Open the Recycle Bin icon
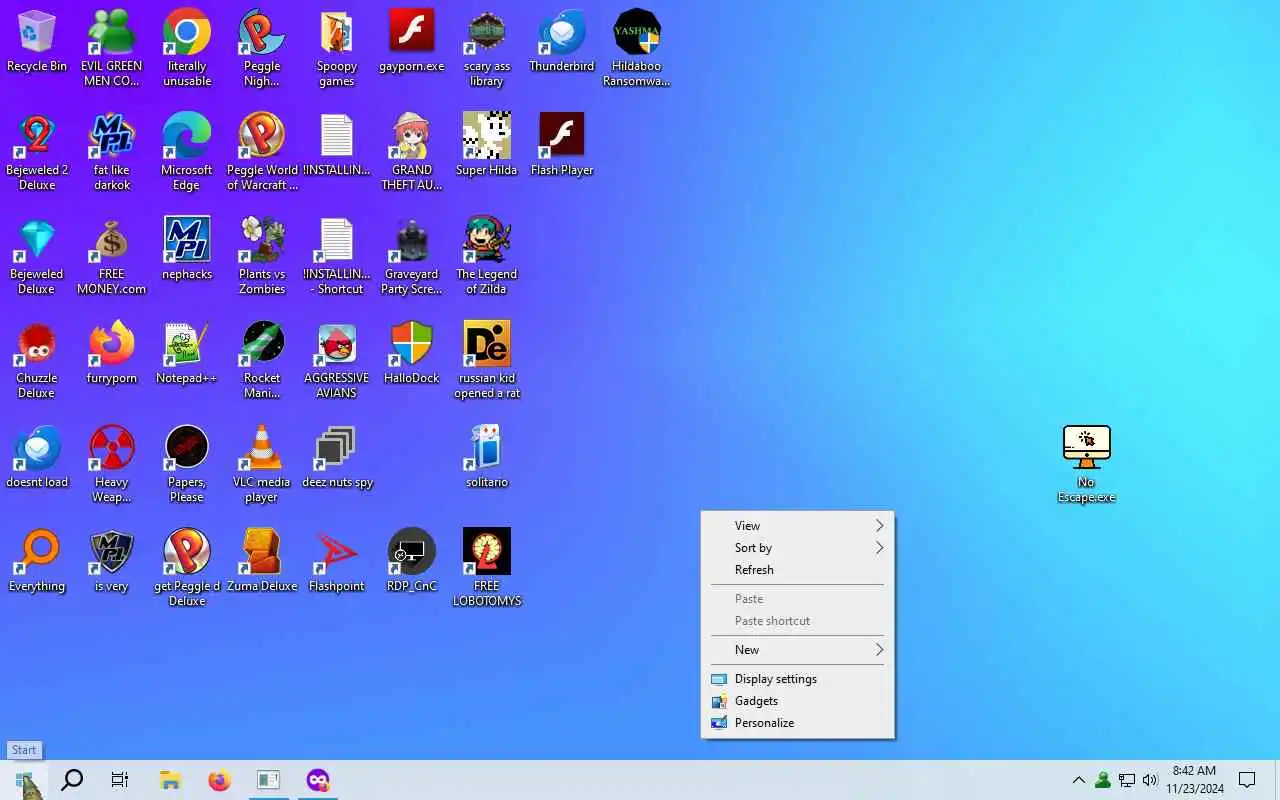Screen dimensions: 1280x800 point(37,42)
